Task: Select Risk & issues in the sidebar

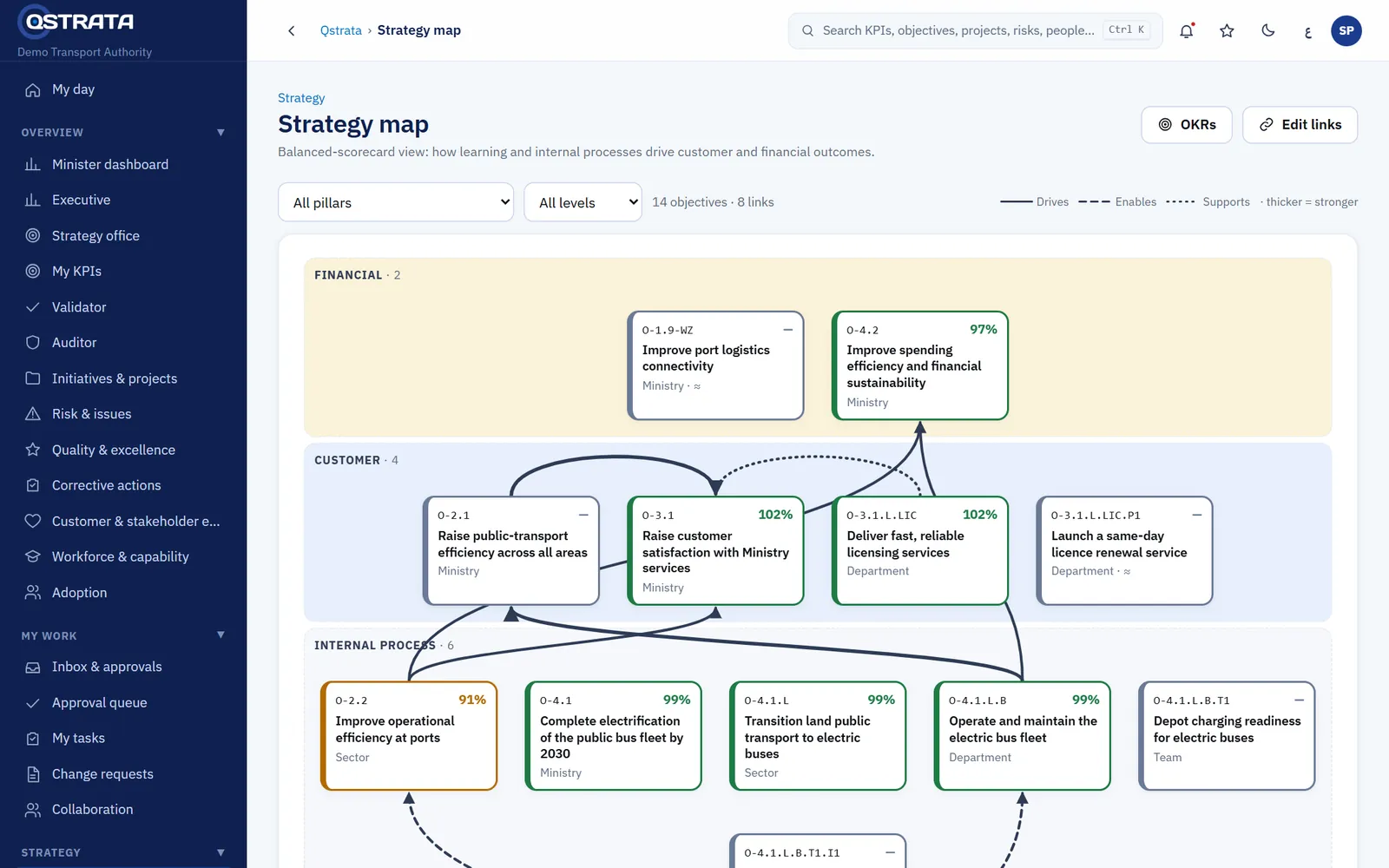Action: pos(123,414)
